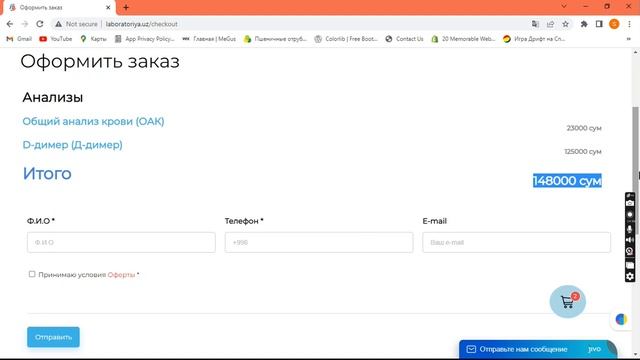Click the round colored widget icon at right
Viewport: 640px width, 360px height.
point(621,319)
